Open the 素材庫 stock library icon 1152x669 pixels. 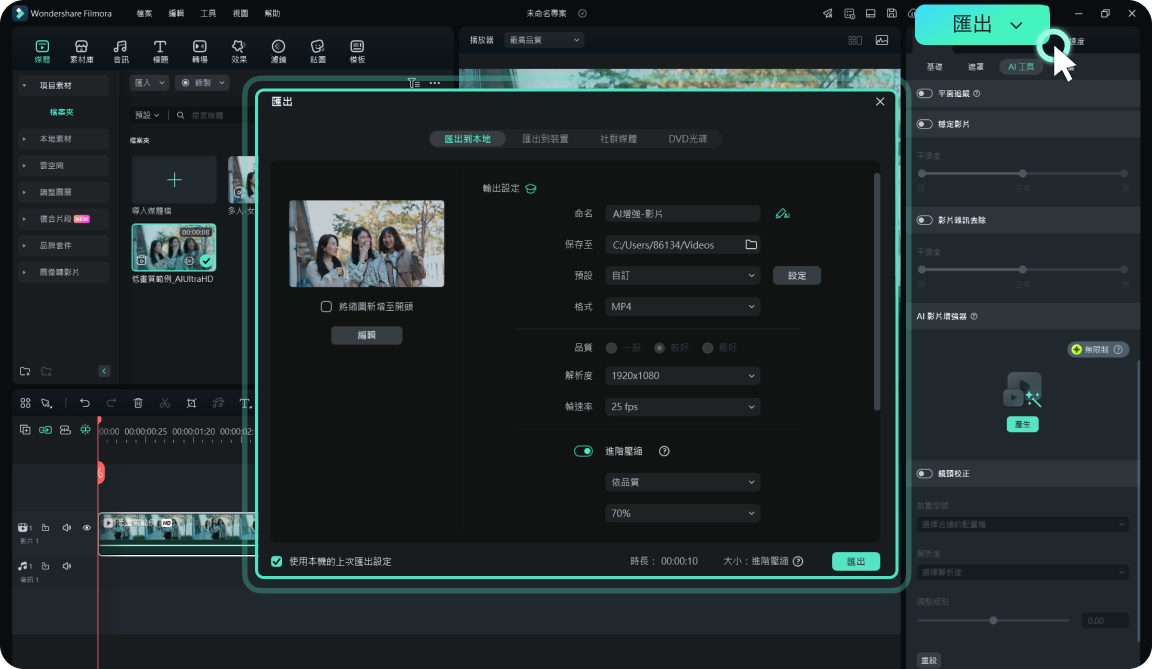point(82,51)
